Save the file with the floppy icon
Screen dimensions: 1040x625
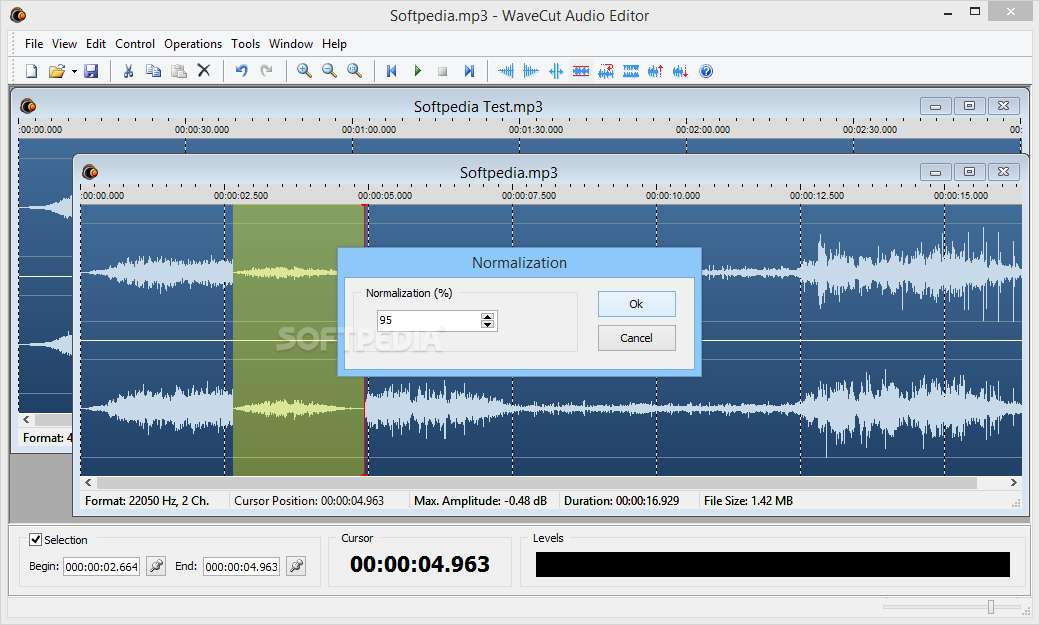pos(91,71)
